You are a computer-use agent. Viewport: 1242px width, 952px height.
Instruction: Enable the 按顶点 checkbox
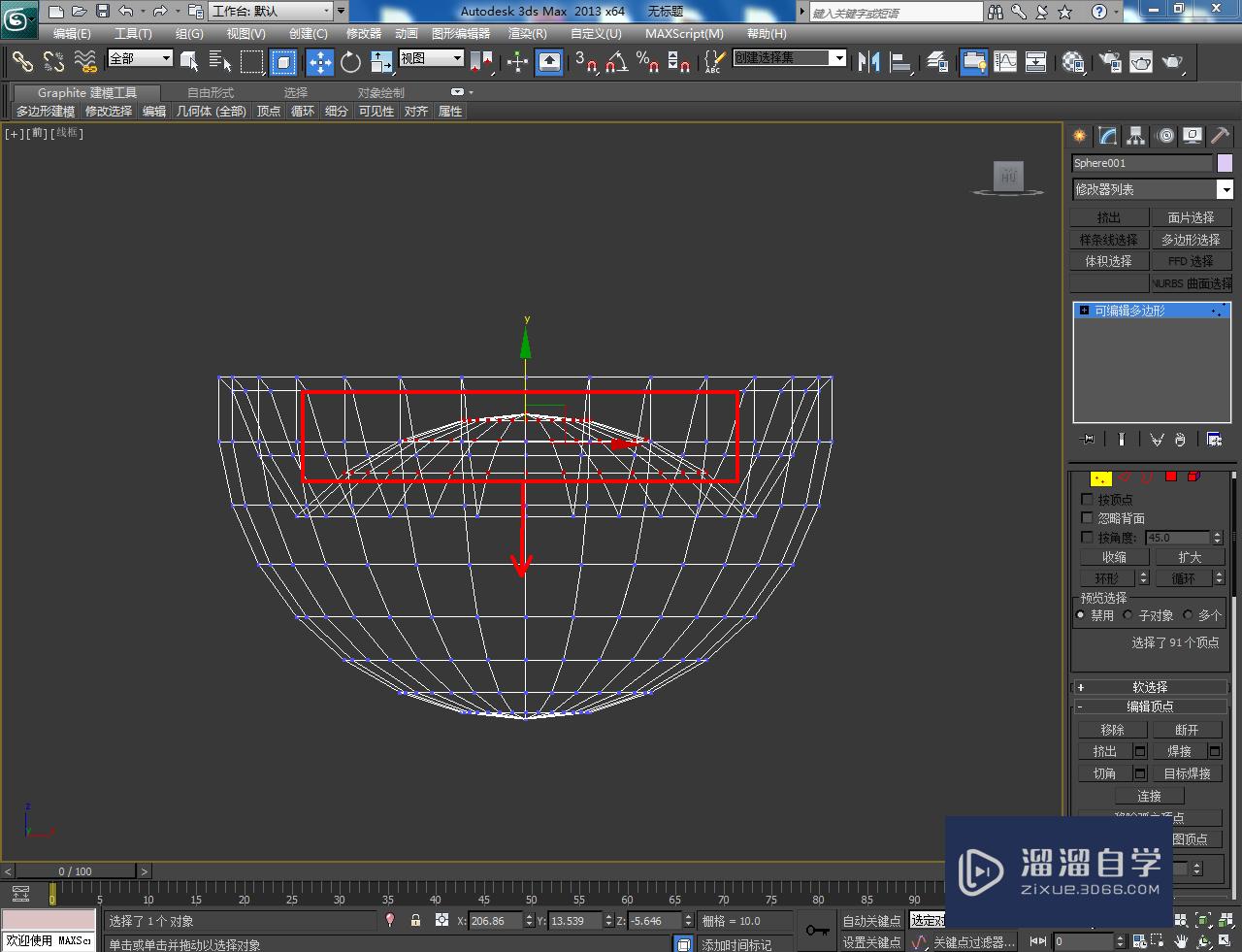(1087, 499)
